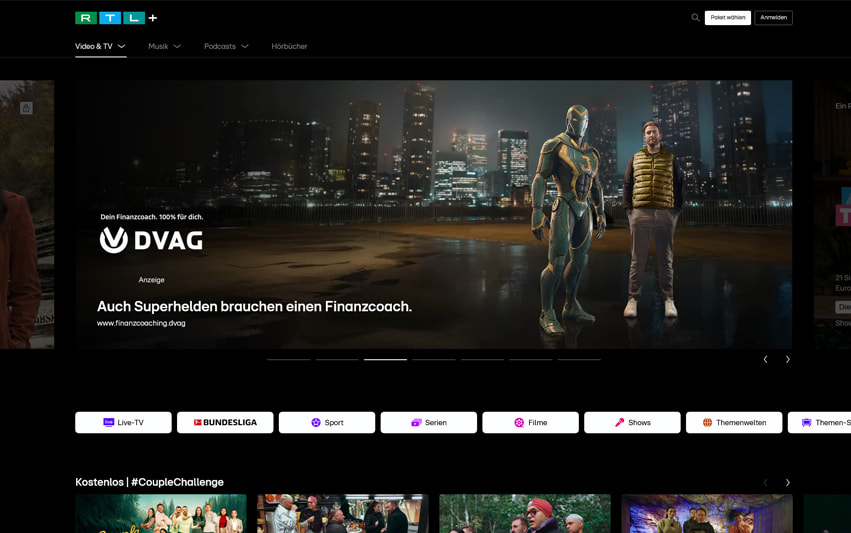
Task: Click the RTL+ logo
Action: click(x=116, y=18)
